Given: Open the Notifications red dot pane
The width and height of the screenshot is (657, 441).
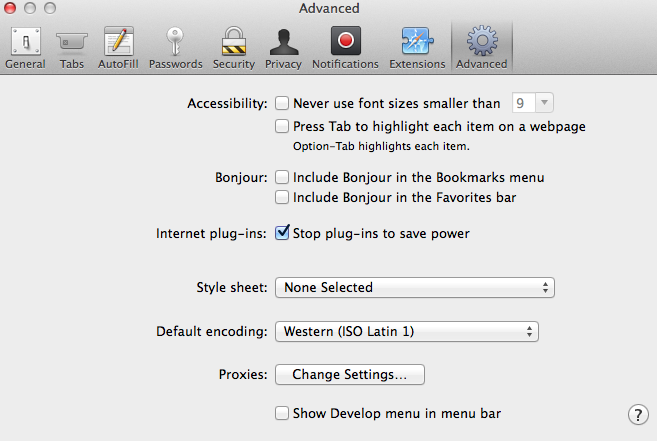Looking at the screenshot, I should (345, 48).
